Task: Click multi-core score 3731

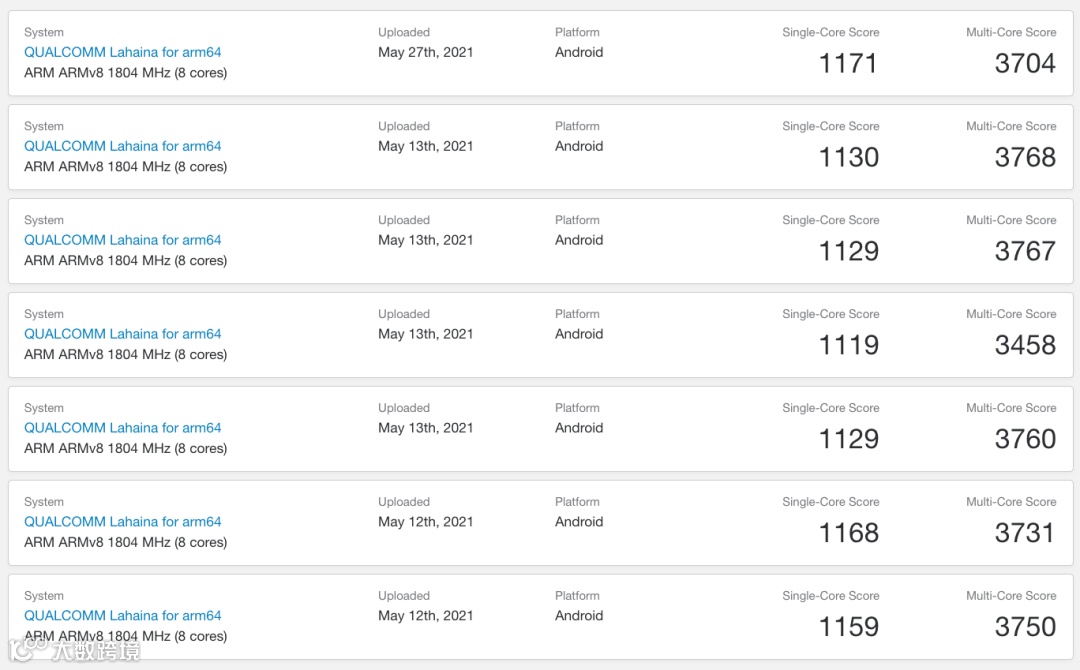Action: coord(1025,533)
